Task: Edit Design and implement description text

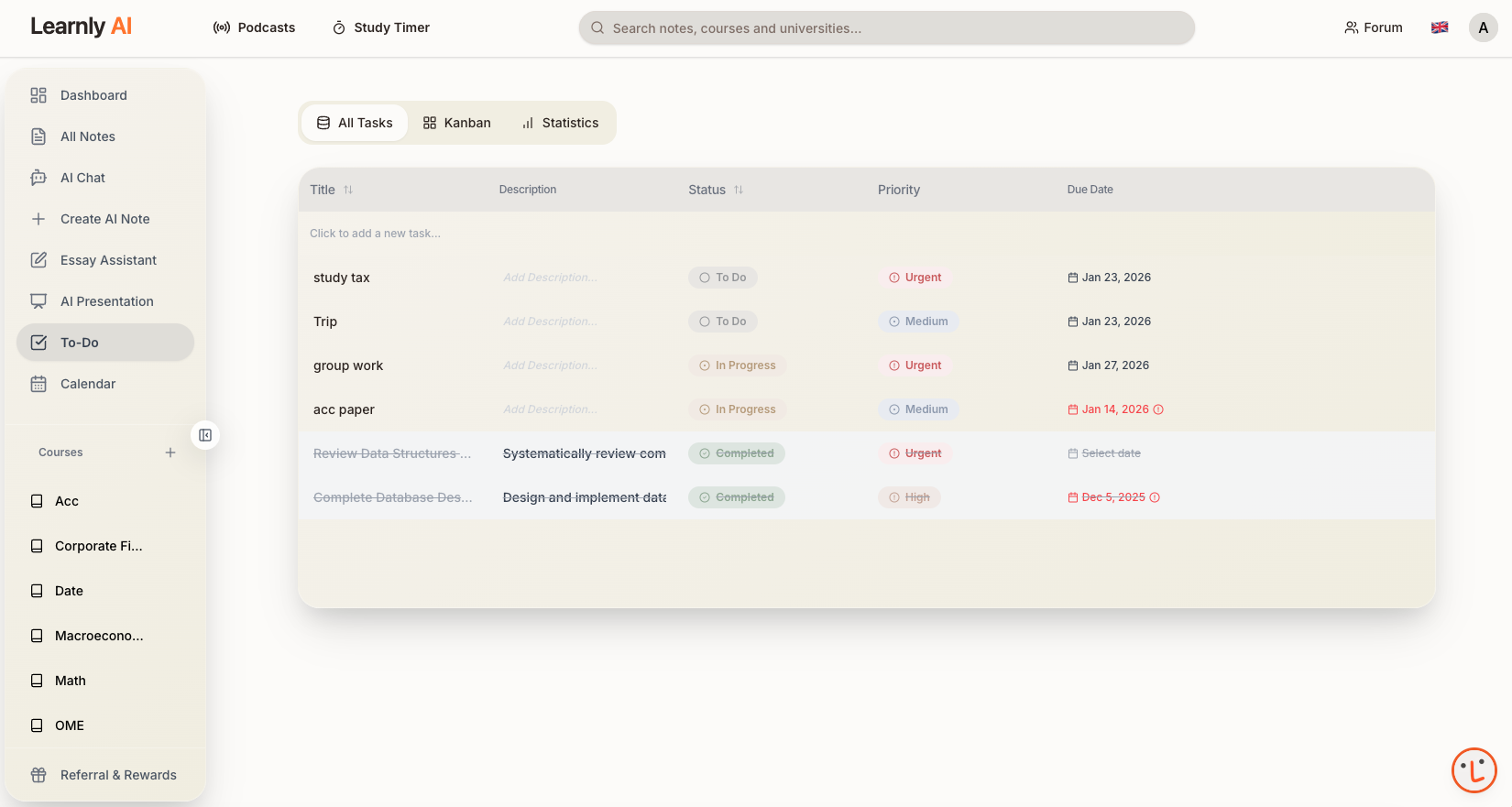Action: [585, 497]
